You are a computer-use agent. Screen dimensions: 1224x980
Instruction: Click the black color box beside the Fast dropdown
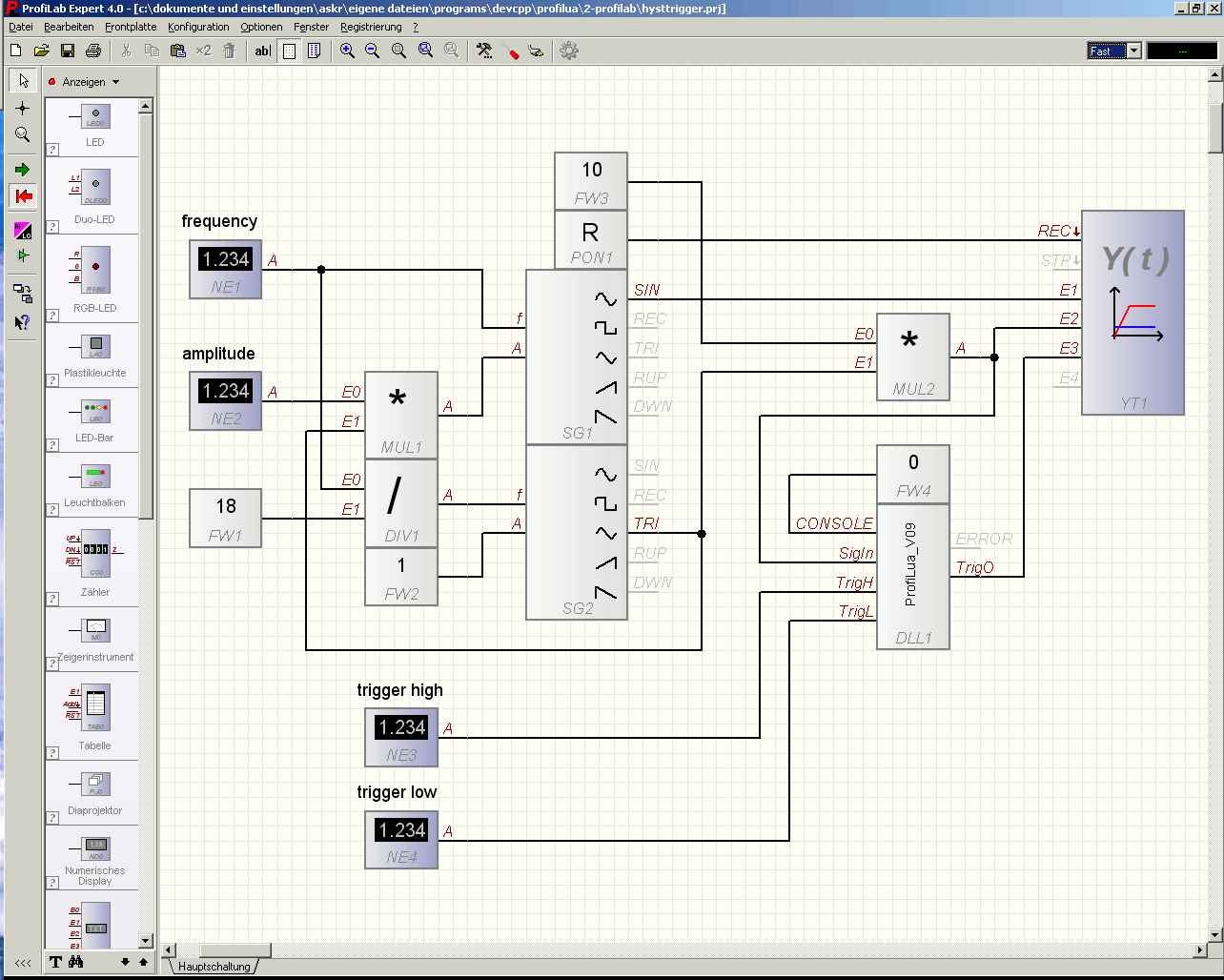pos(1182,50)
